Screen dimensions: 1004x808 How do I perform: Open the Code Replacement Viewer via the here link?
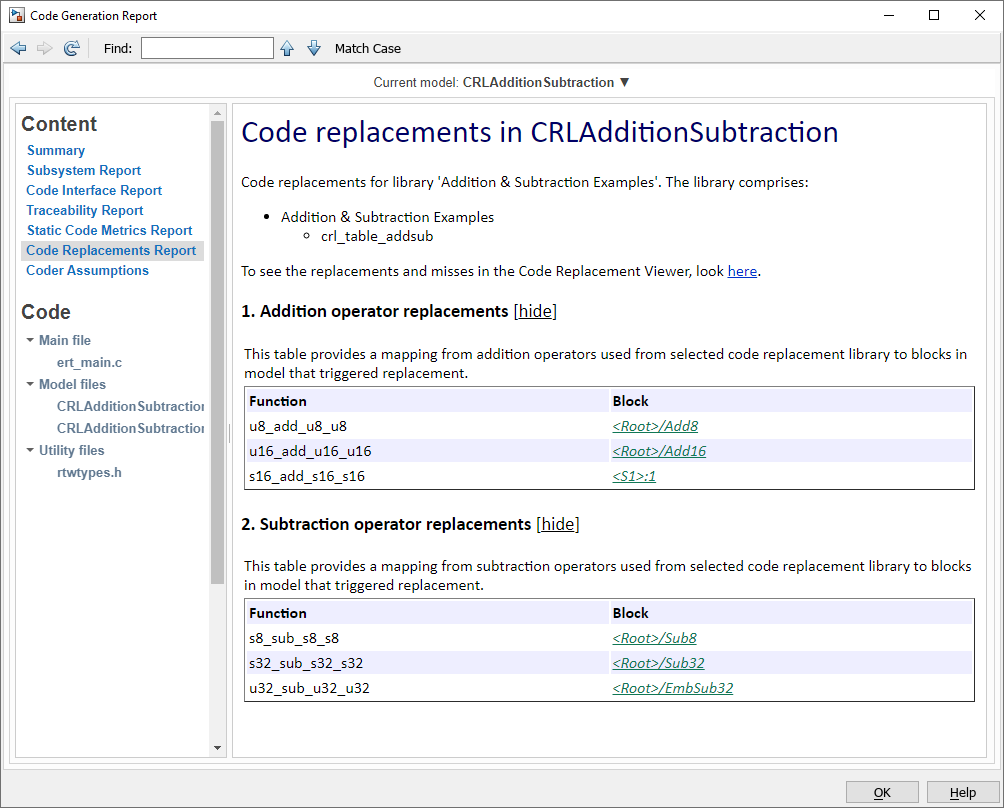(x=743, y=270)
